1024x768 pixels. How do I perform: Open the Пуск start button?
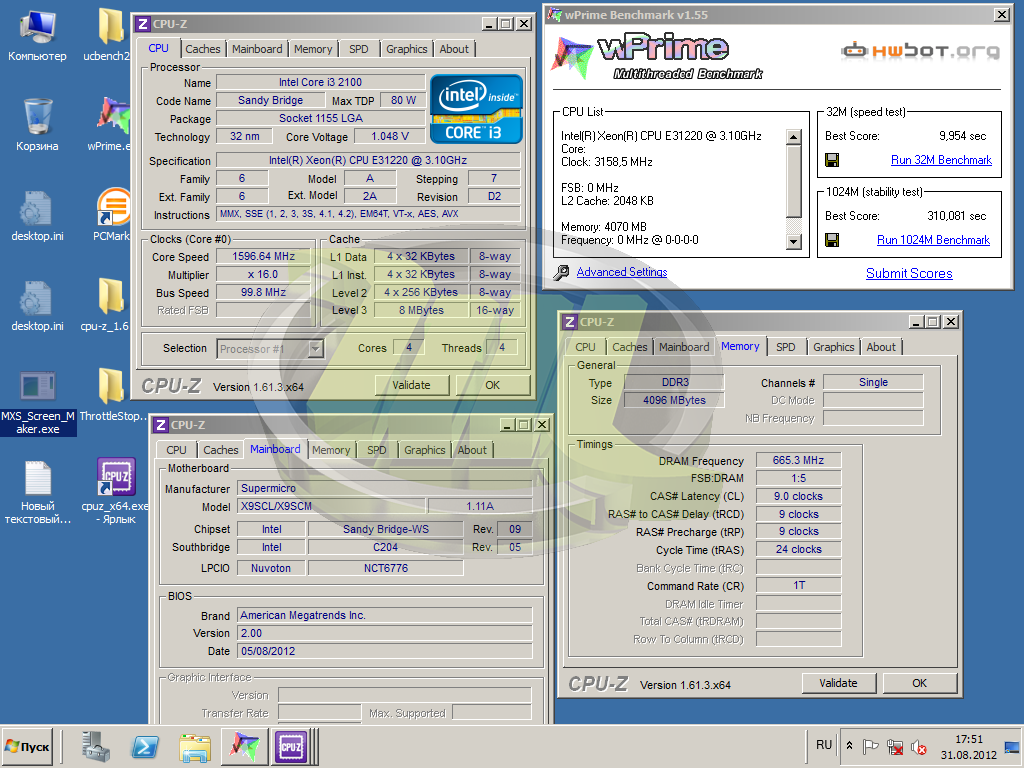pyautogui.click(x=27, y=746)
